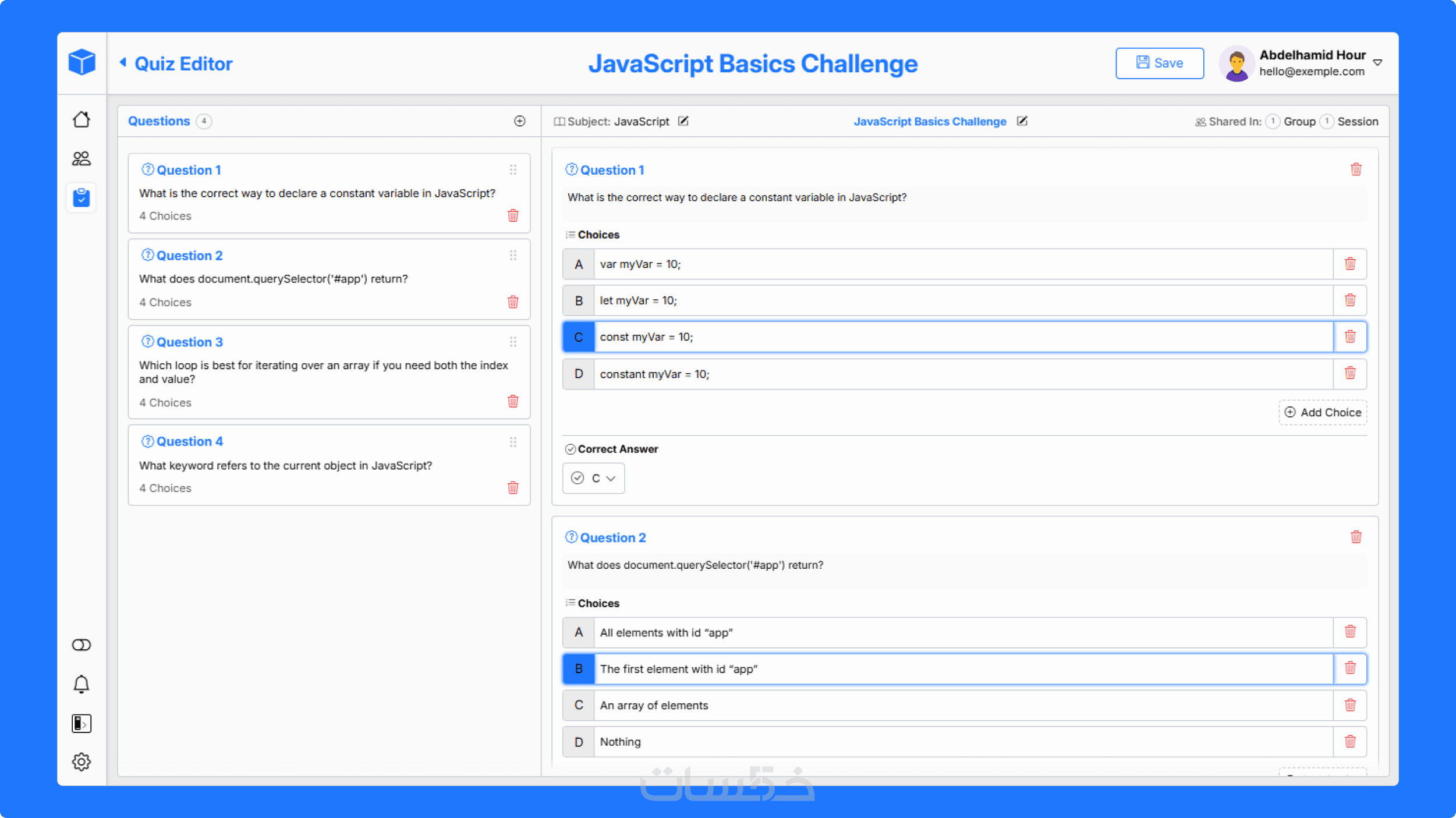Toggle the theme switch in sidebar
The height and width of the screenshot is (818, 1456).
82,645
